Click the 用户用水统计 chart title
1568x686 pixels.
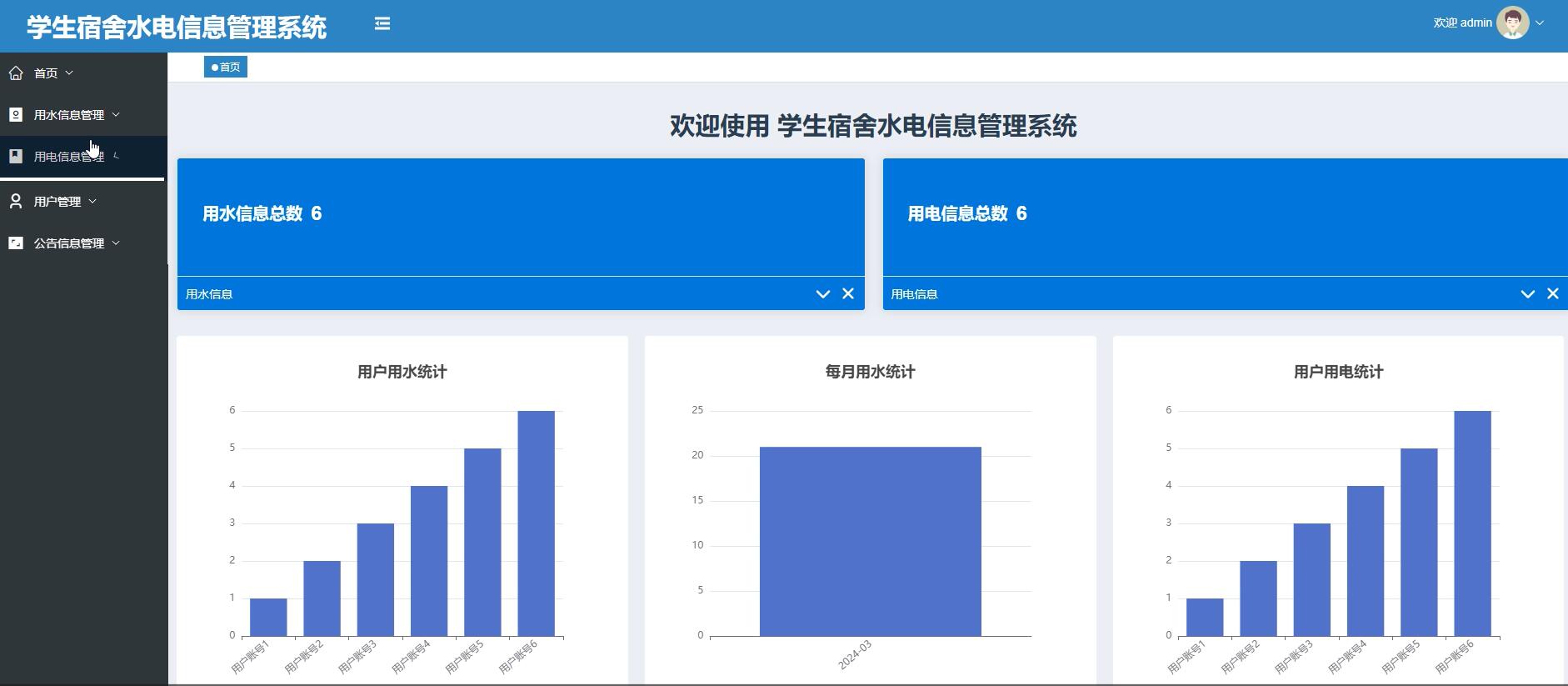(402, 372)
